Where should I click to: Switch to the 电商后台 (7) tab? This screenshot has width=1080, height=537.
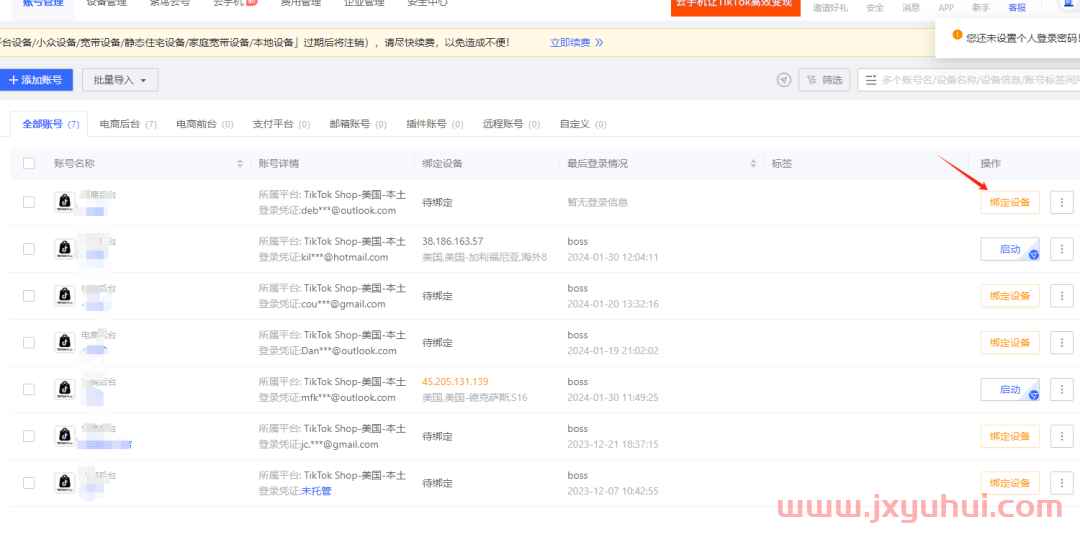click(128, 125)
